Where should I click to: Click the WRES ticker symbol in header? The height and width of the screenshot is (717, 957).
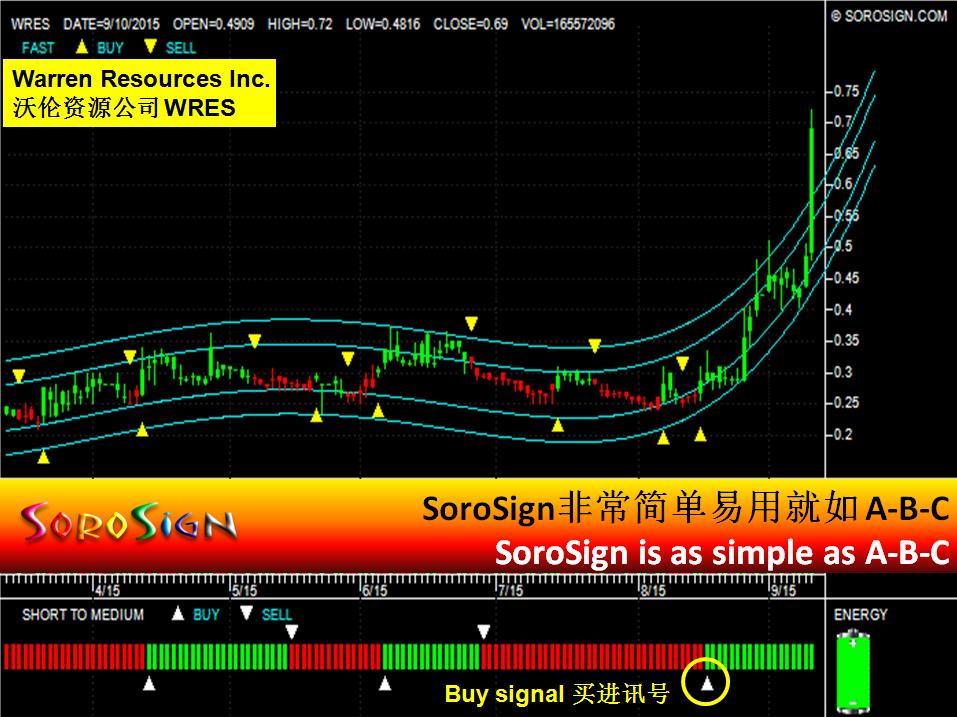point(31,24)
